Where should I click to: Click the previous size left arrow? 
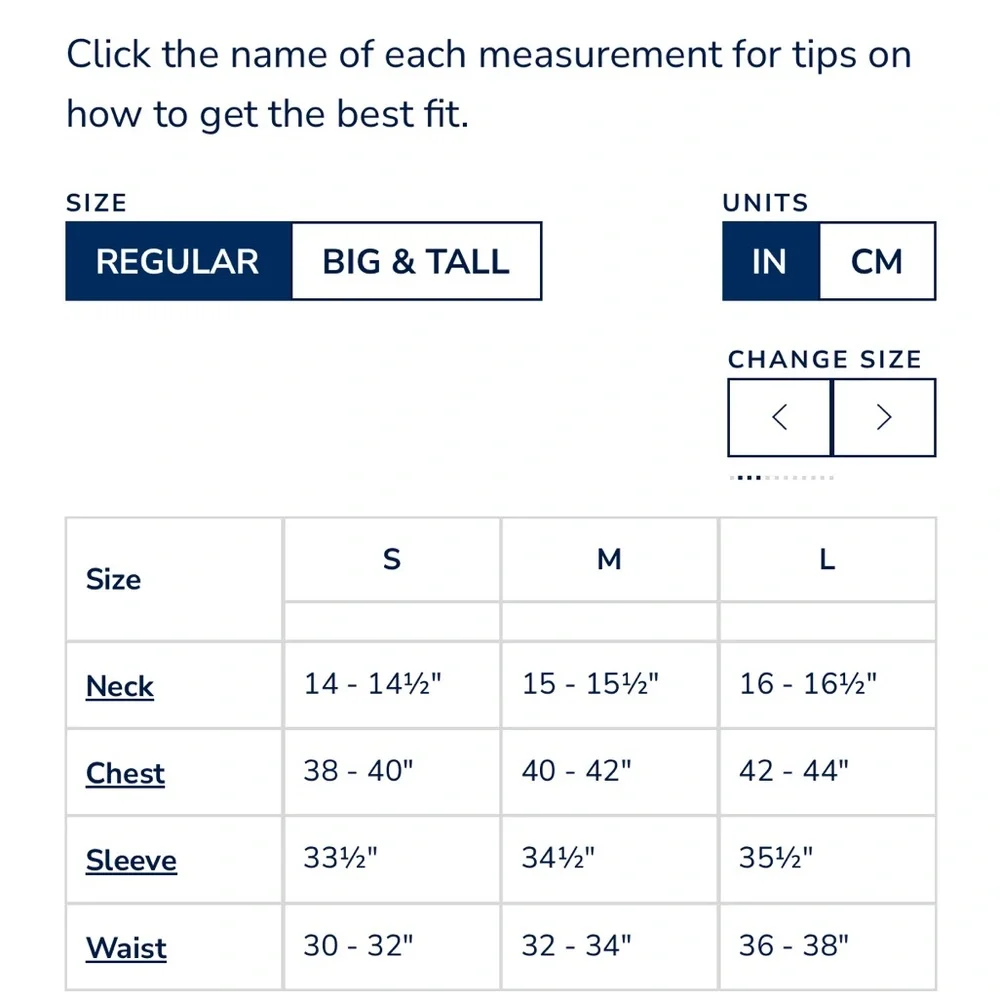pos(779,418)
